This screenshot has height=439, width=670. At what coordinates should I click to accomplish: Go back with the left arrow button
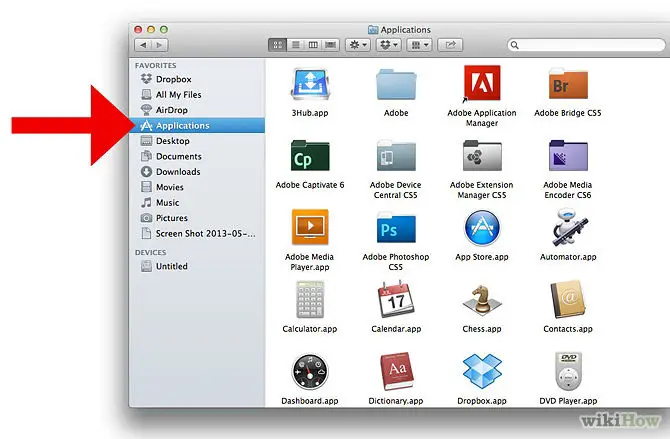(143, 45)
